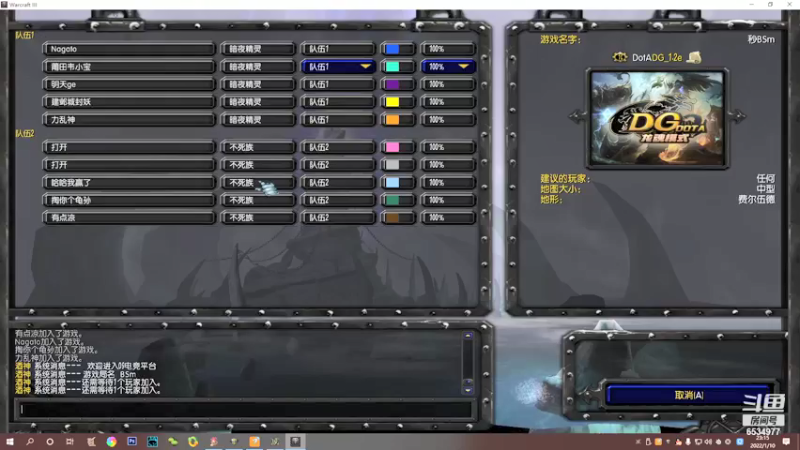Click the 取消(A) cancel button
Image resolution: width=800 pixels, height=450 pixels.
tap(689, 395)
